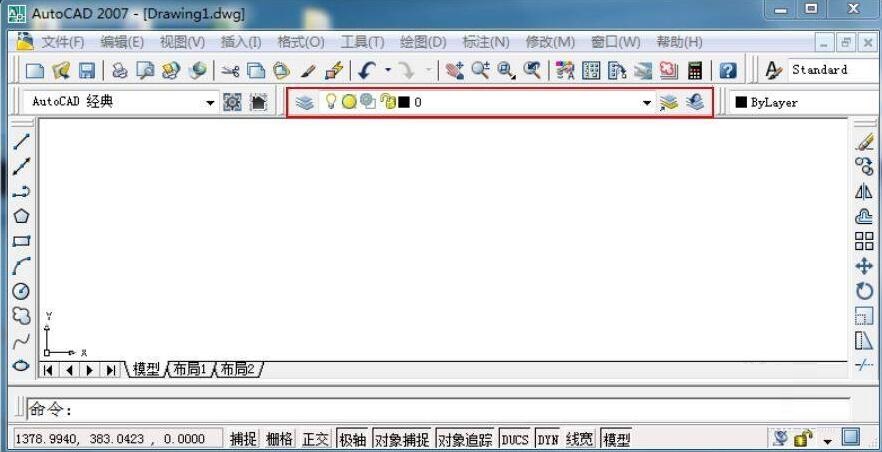Open the 格式(O) menu
882x452 pixels.
click(301, 42)
